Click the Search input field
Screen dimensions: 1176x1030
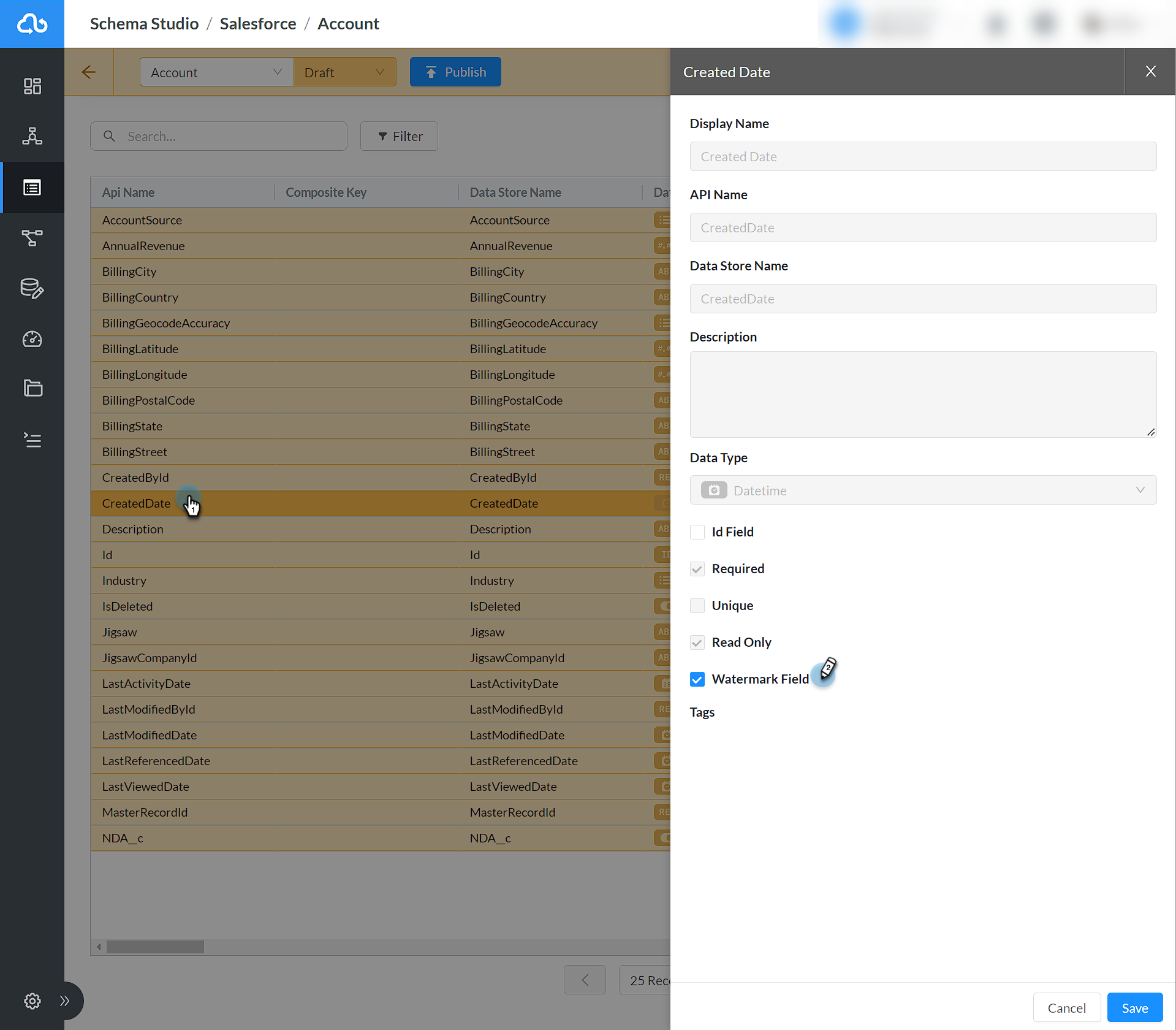[219, 136]
